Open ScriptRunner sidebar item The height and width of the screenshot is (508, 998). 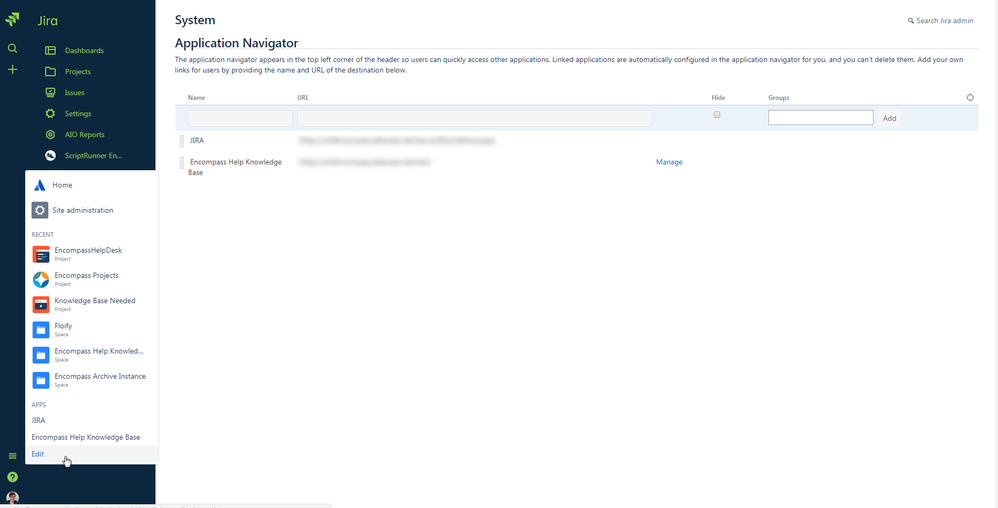[x=94, y=155]
